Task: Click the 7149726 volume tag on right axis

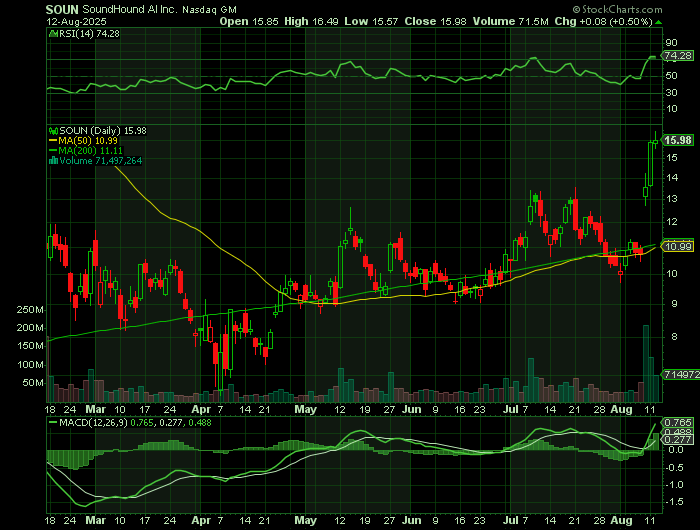Action: (x=681, y=375)
